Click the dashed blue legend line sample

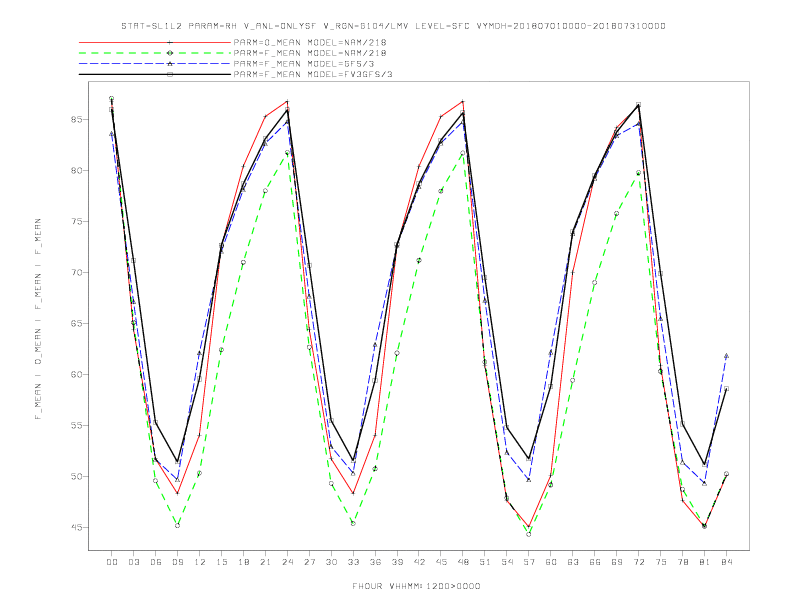(x=155, y=64)
